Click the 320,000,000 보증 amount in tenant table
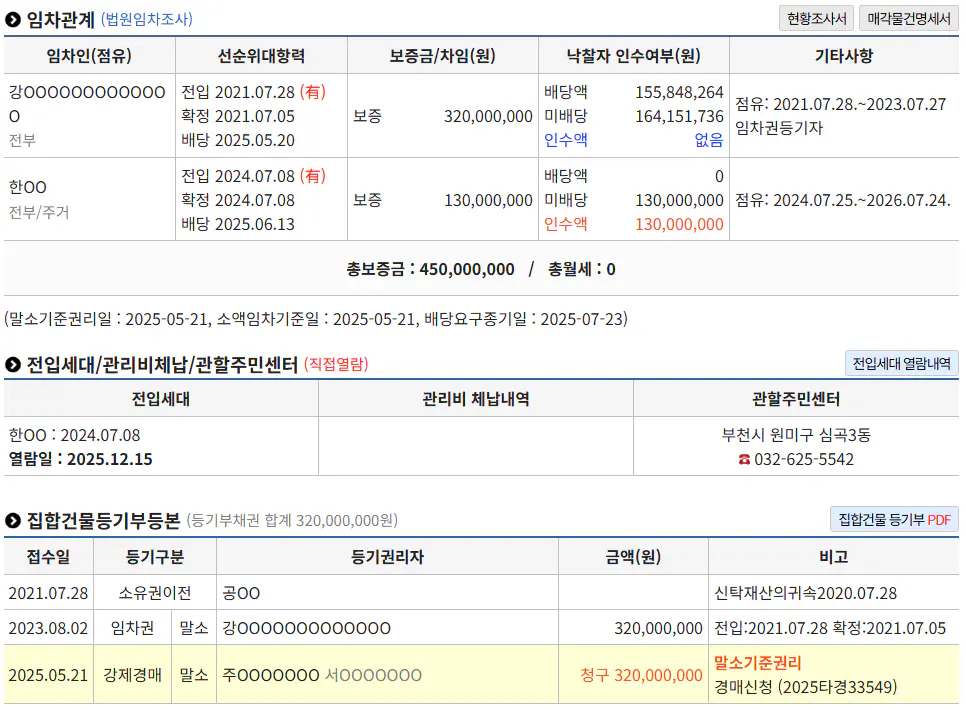The width and height of the screenshot is (966, 710). [x=488, y=116]
